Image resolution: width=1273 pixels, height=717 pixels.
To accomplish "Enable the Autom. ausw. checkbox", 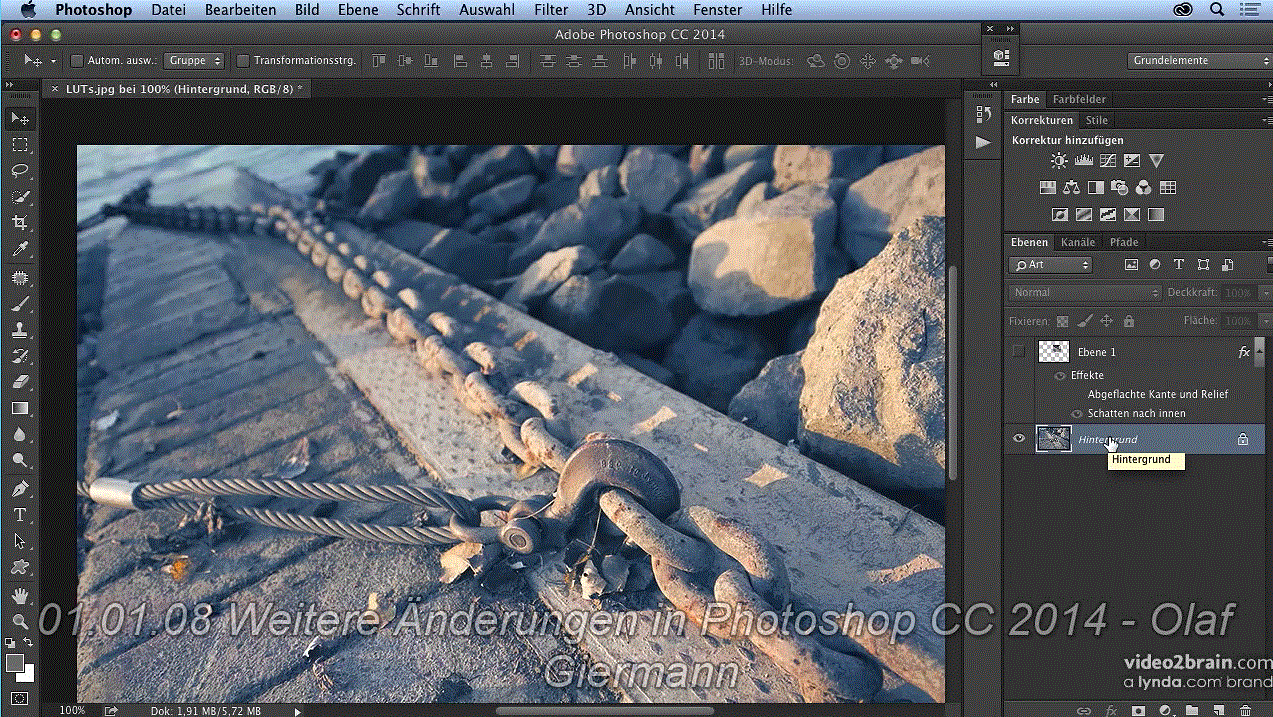I will pos(77,61).
